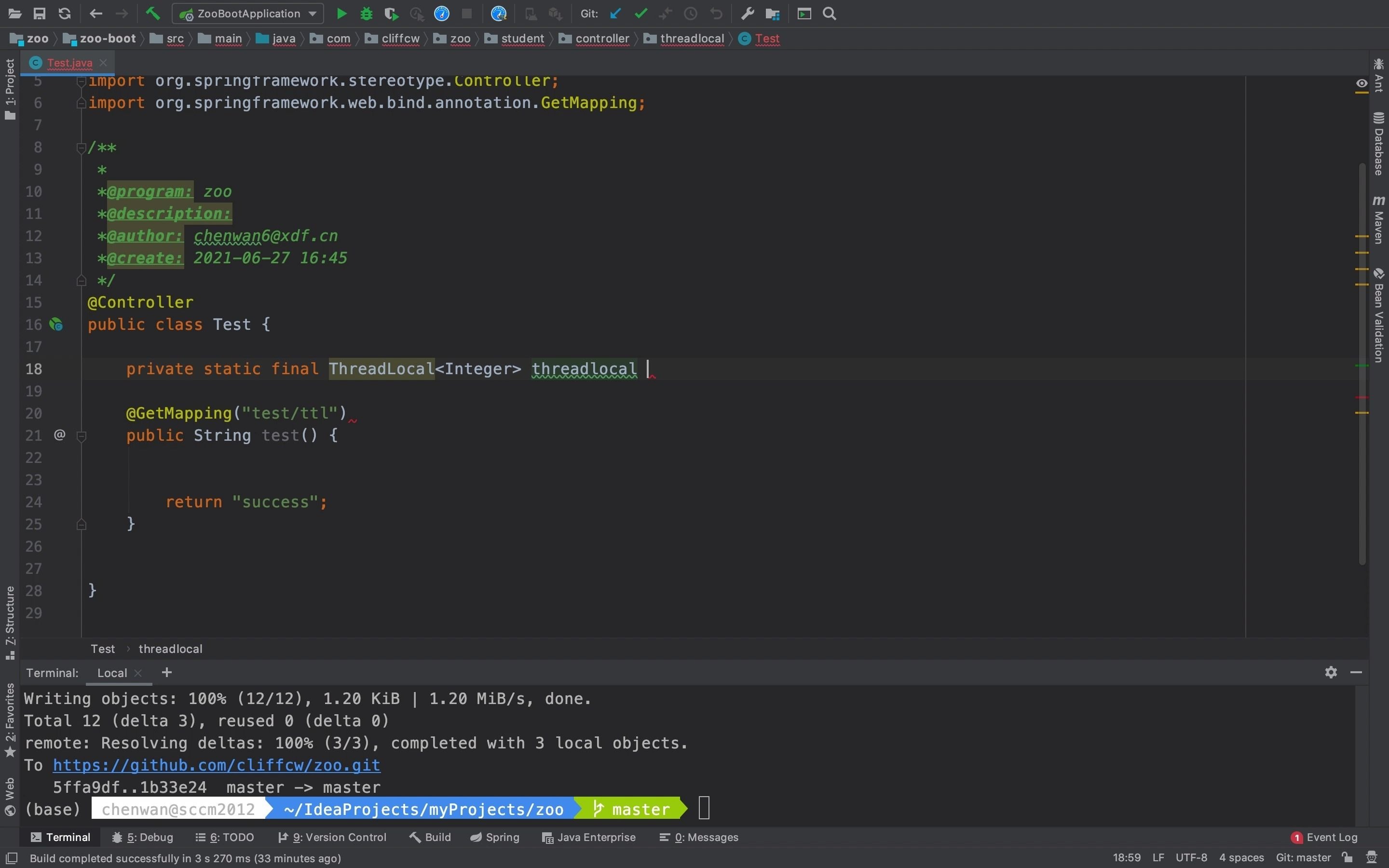Open the Event Log

1324,837
